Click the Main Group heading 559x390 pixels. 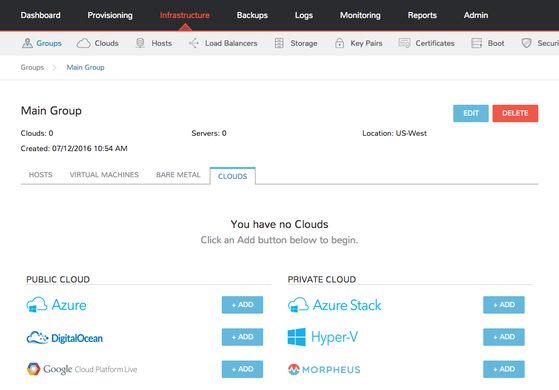[x=51, y=111]
